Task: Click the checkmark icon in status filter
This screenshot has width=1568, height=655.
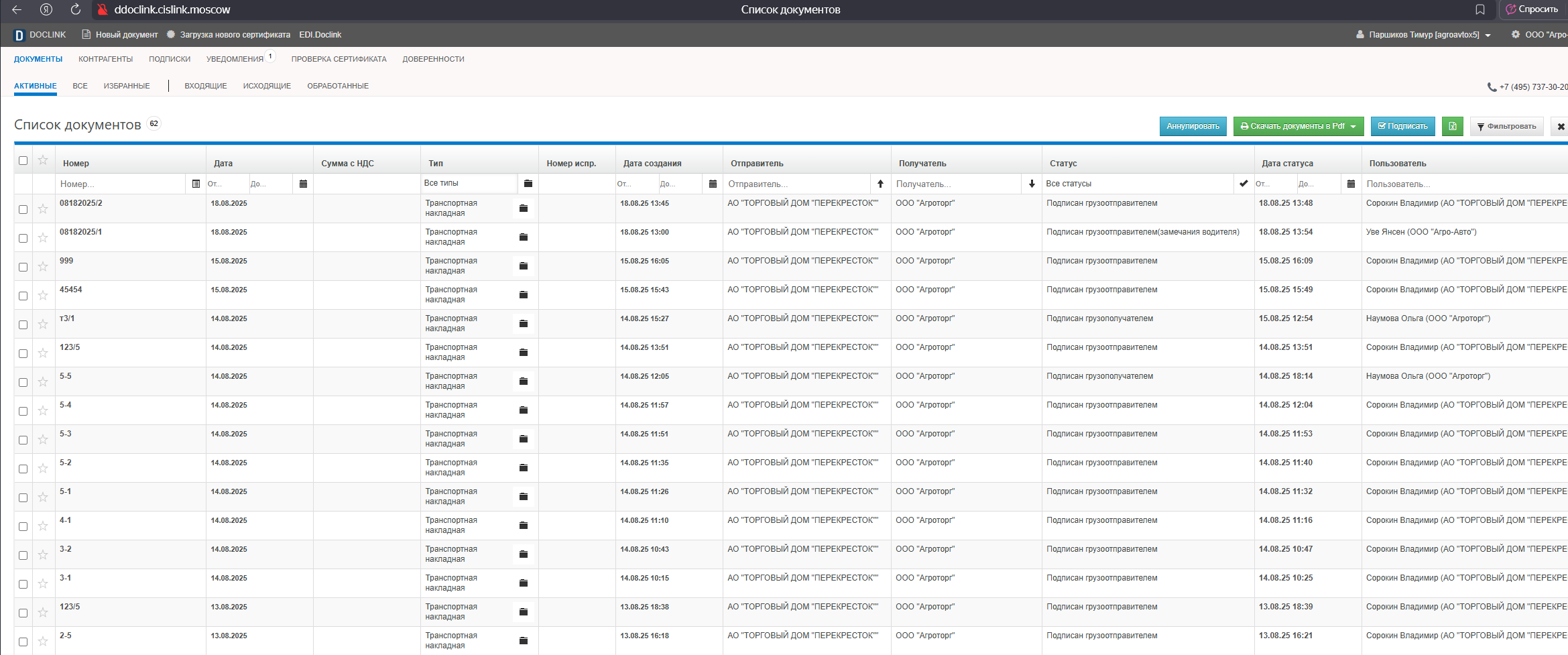Action: point(1244,184)
